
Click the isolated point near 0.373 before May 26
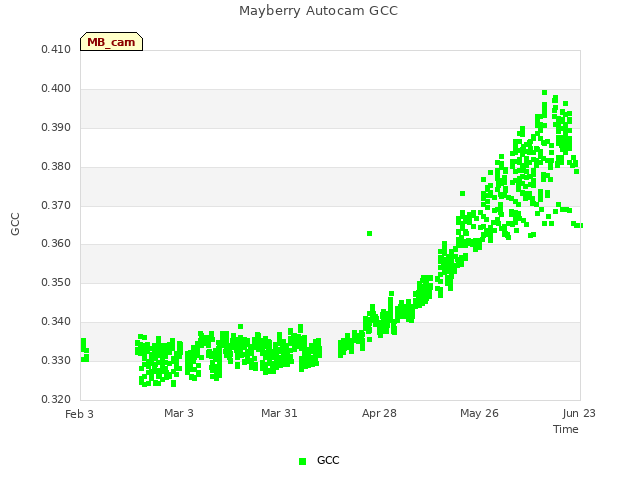462,193
